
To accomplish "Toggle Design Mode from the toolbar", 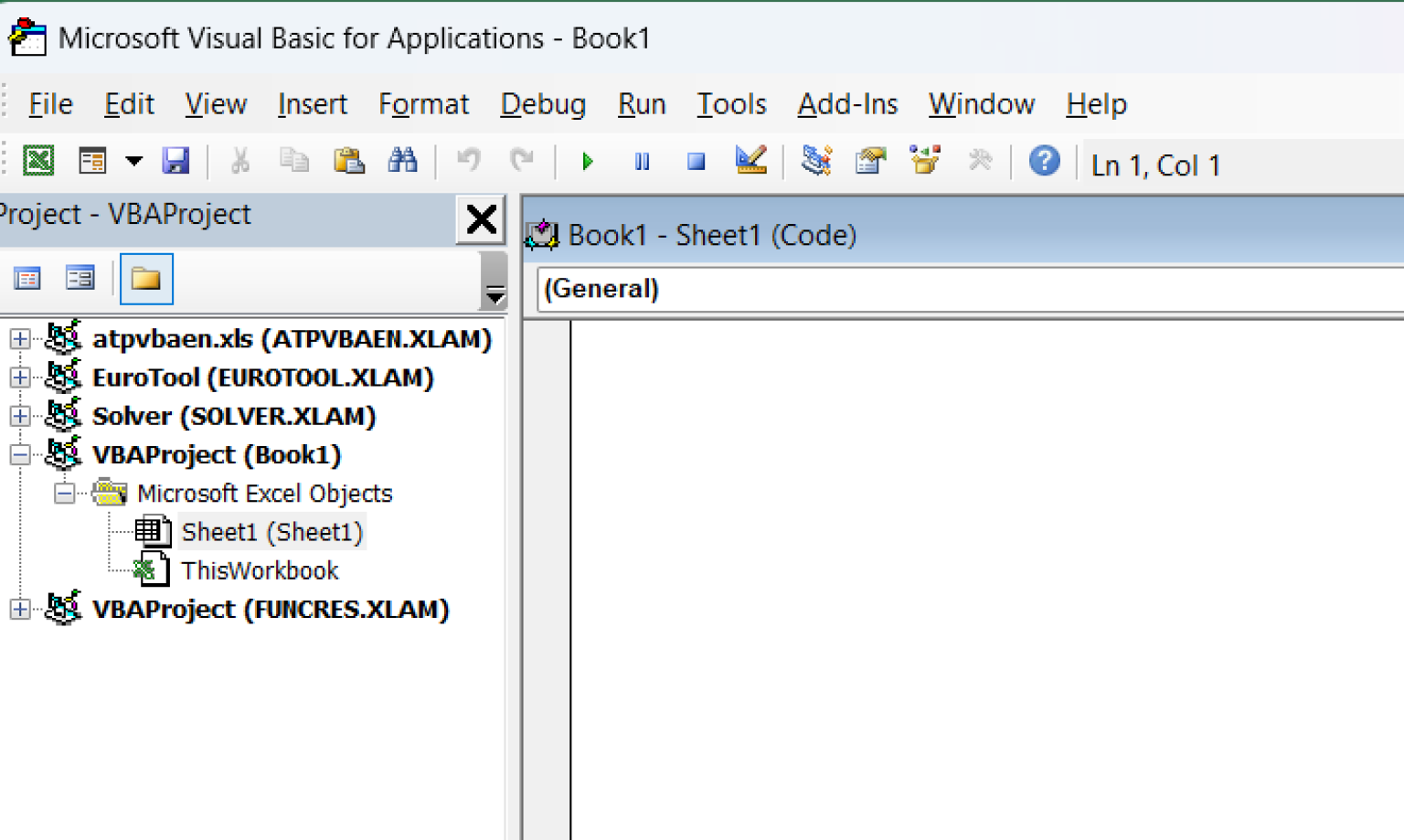I will 750,160.
